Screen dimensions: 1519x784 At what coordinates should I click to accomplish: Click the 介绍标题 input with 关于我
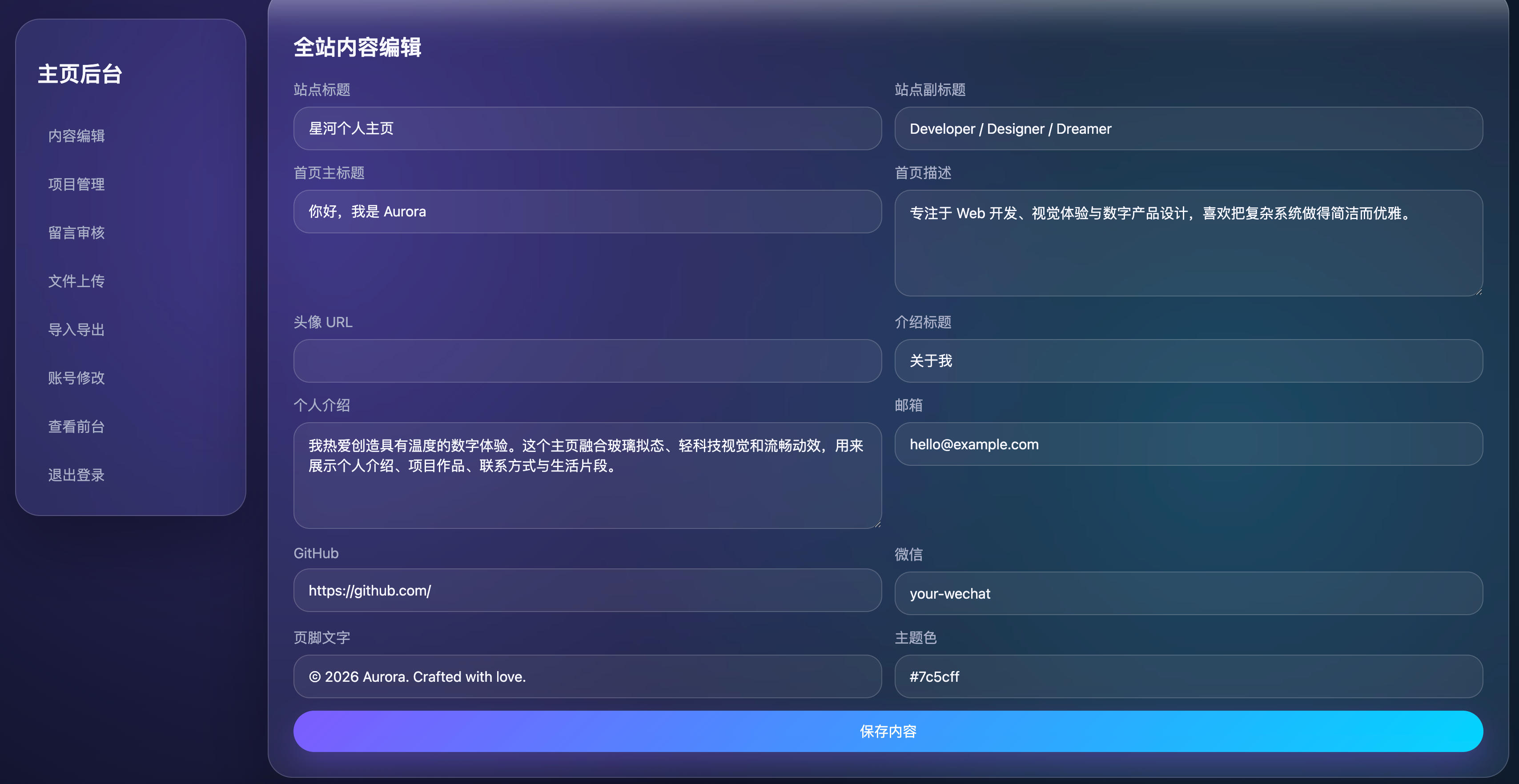(1188, 361)
